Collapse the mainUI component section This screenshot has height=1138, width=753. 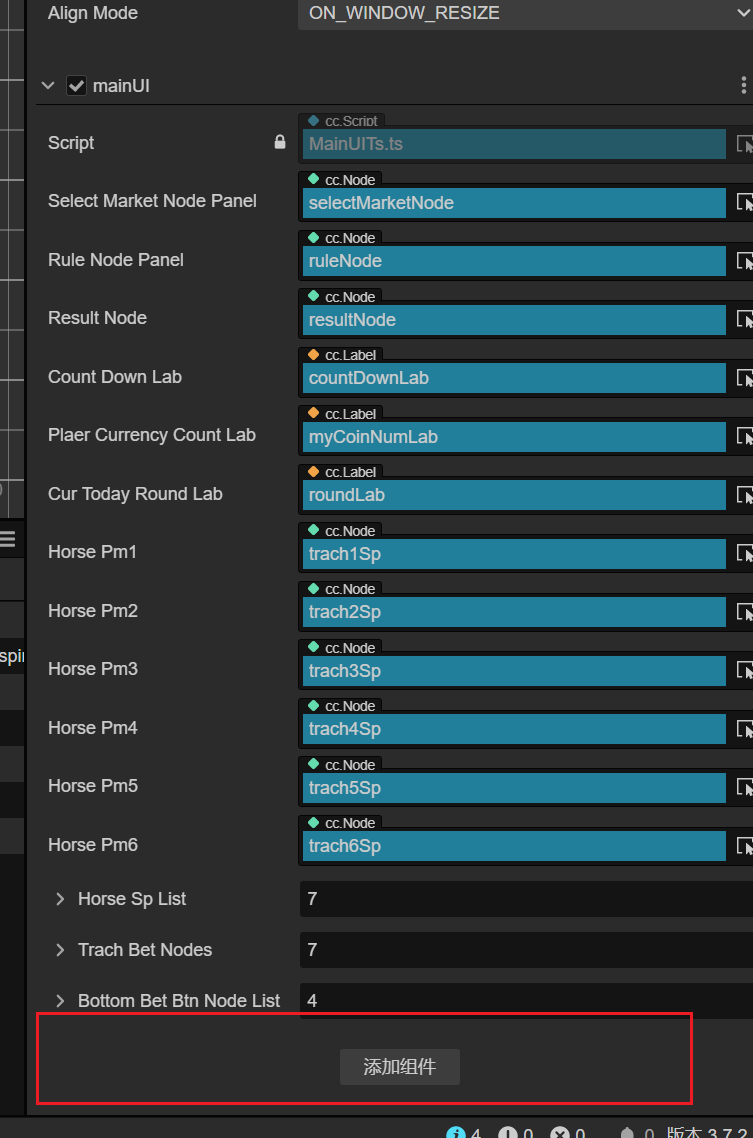(48, 86)
